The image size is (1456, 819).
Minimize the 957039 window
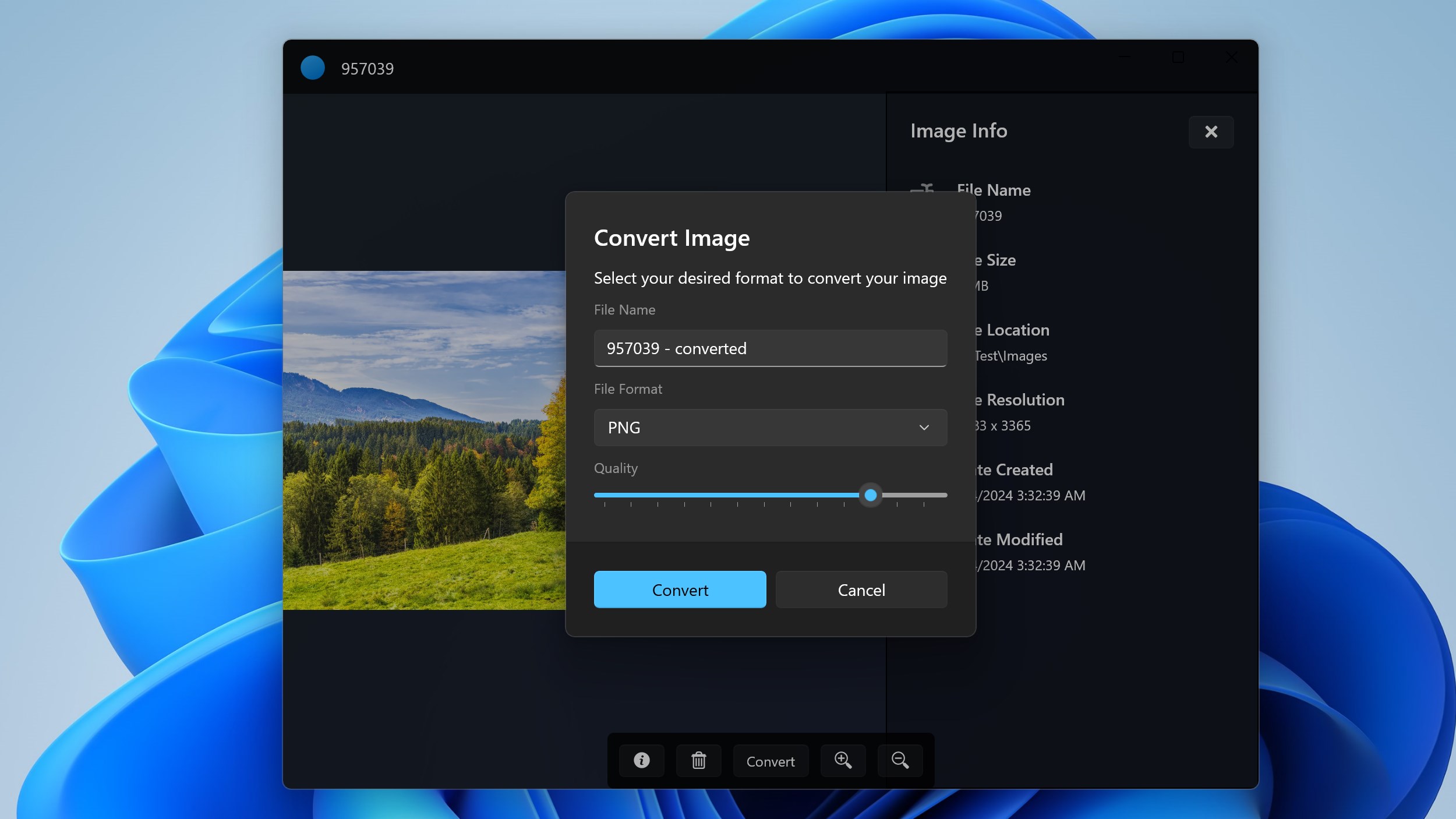tap(1124, 57)
